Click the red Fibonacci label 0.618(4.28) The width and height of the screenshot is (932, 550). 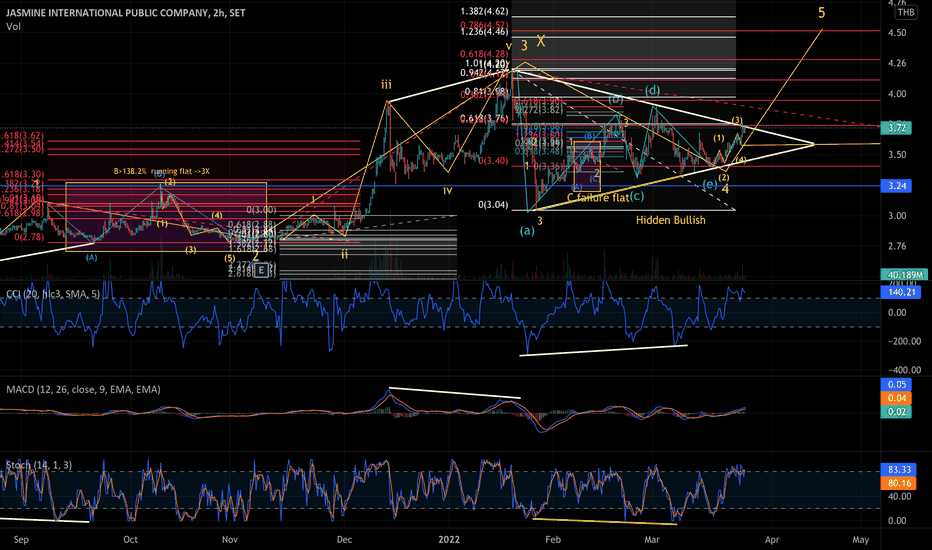point(484,54)
